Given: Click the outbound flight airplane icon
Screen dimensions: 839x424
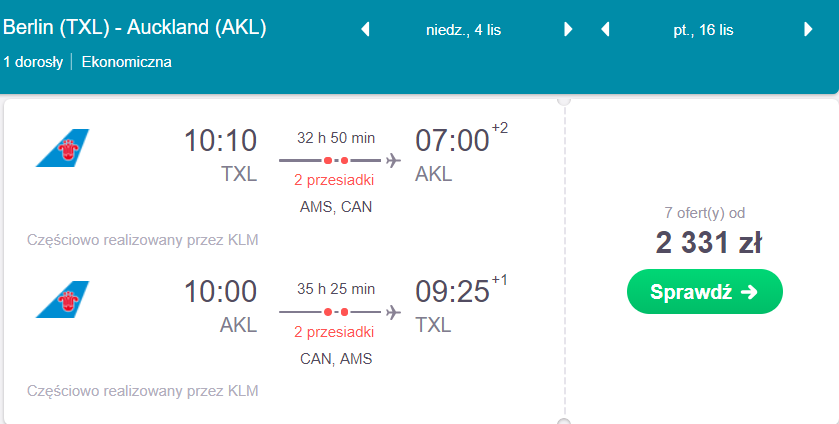Looking at the screenshot, I should [393, 160].
